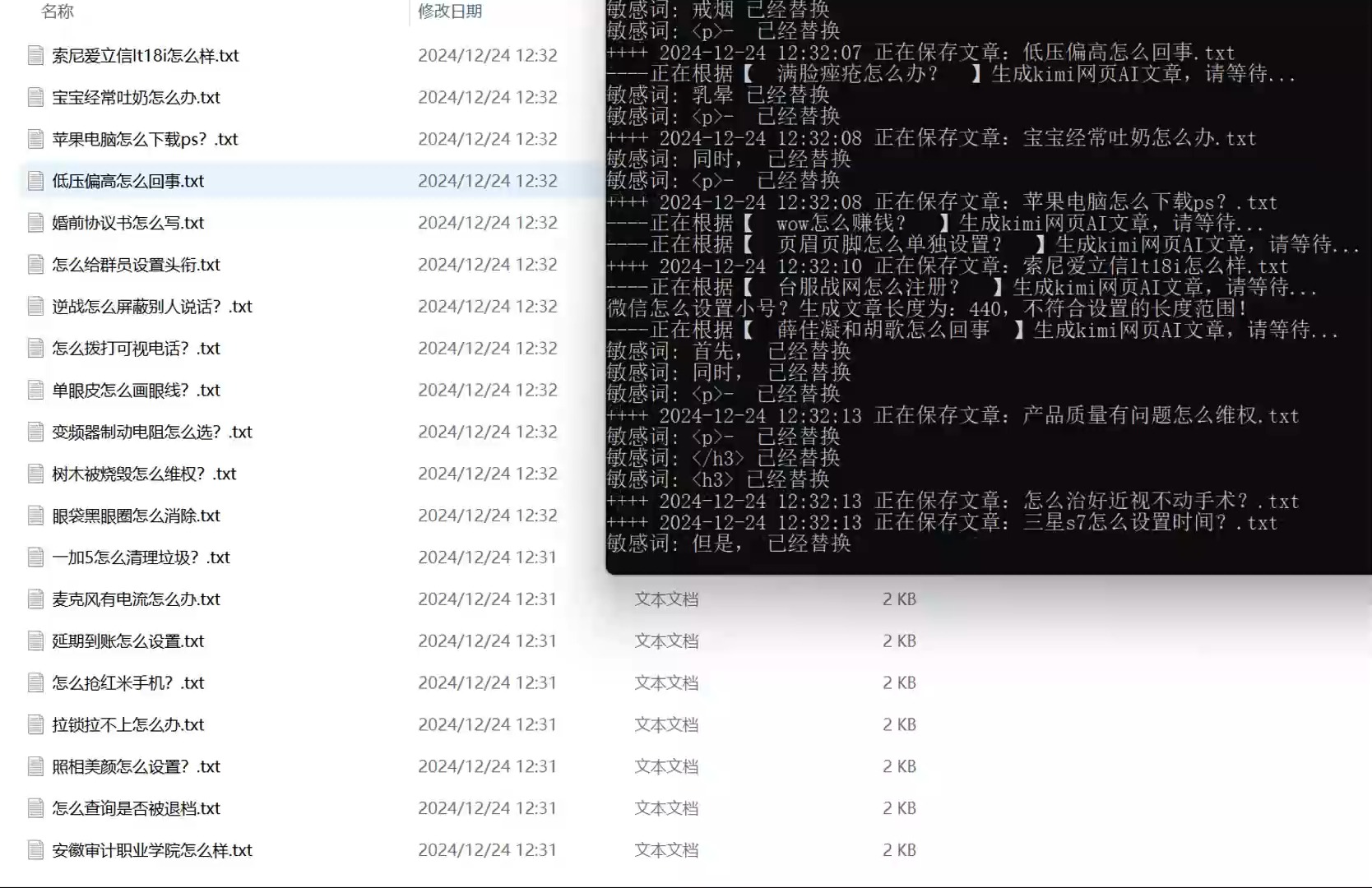Image resolution: width=1372 pixels, height=888 pixels.
Task: Click the console line generating 薛佳凝和胡歌怎么回事
Action: tap(973, 331)
